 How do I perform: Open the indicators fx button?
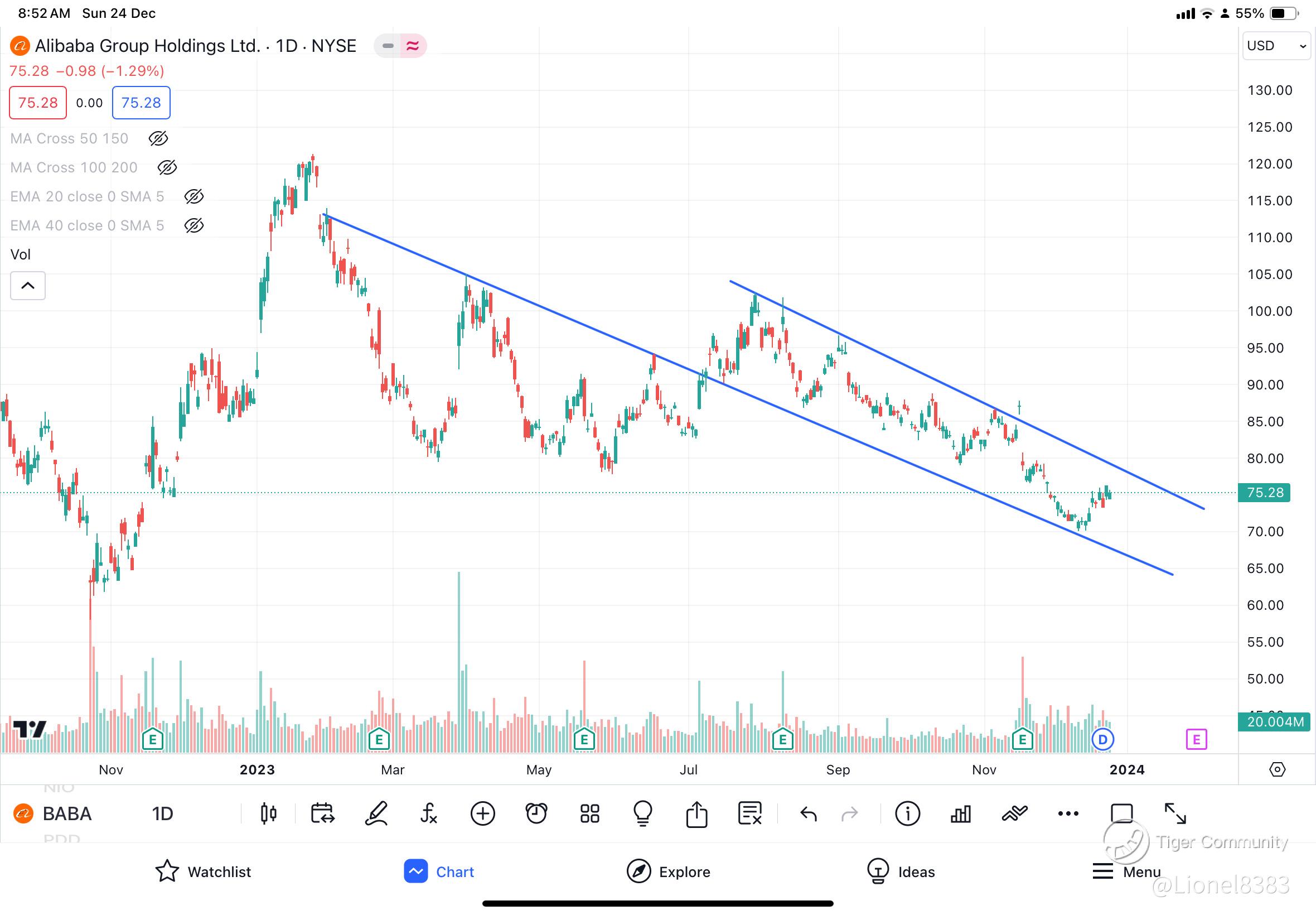point(429,813)
